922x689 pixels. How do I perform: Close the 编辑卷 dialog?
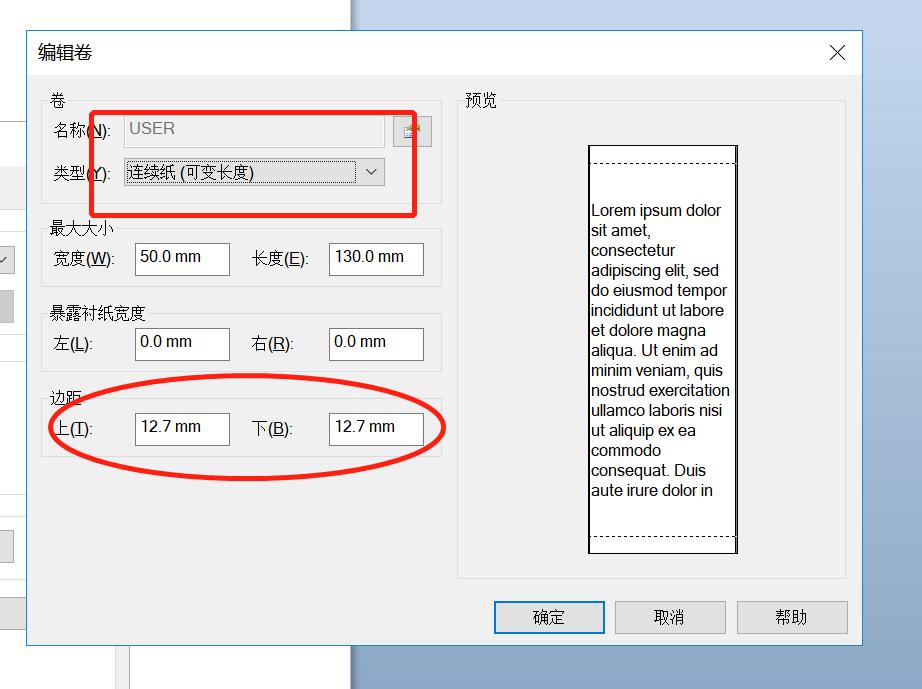837,53
